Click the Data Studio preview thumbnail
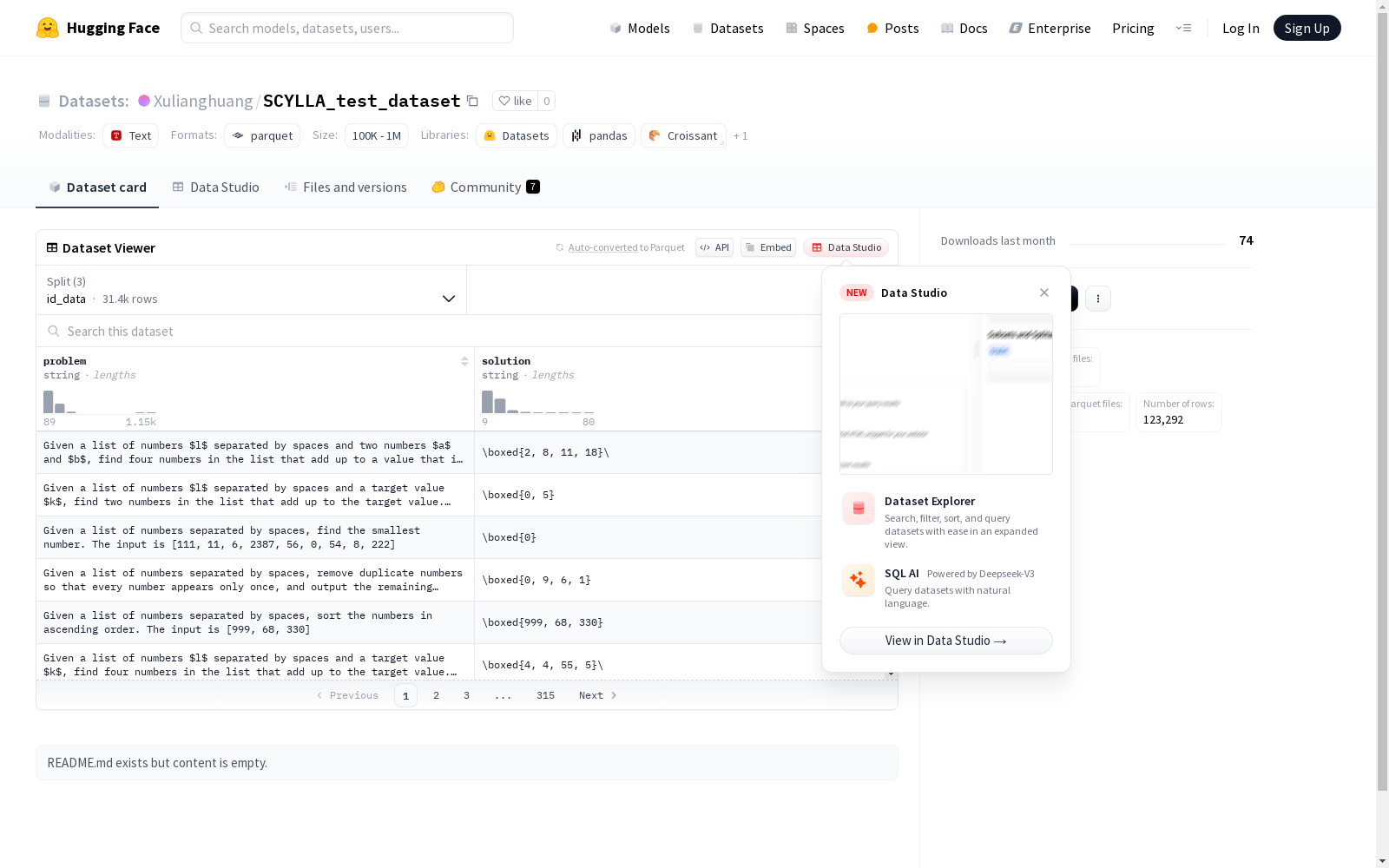 point(945,394)
